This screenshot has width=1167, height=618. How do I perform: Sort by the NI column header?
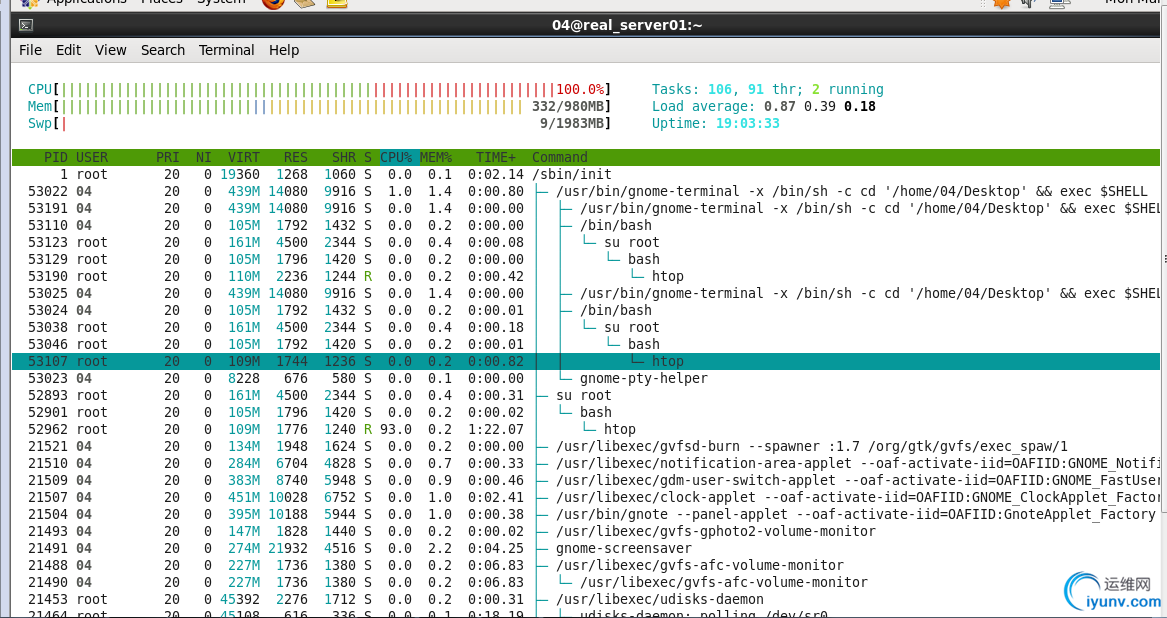pyautogui.click(x=204, y=157)
